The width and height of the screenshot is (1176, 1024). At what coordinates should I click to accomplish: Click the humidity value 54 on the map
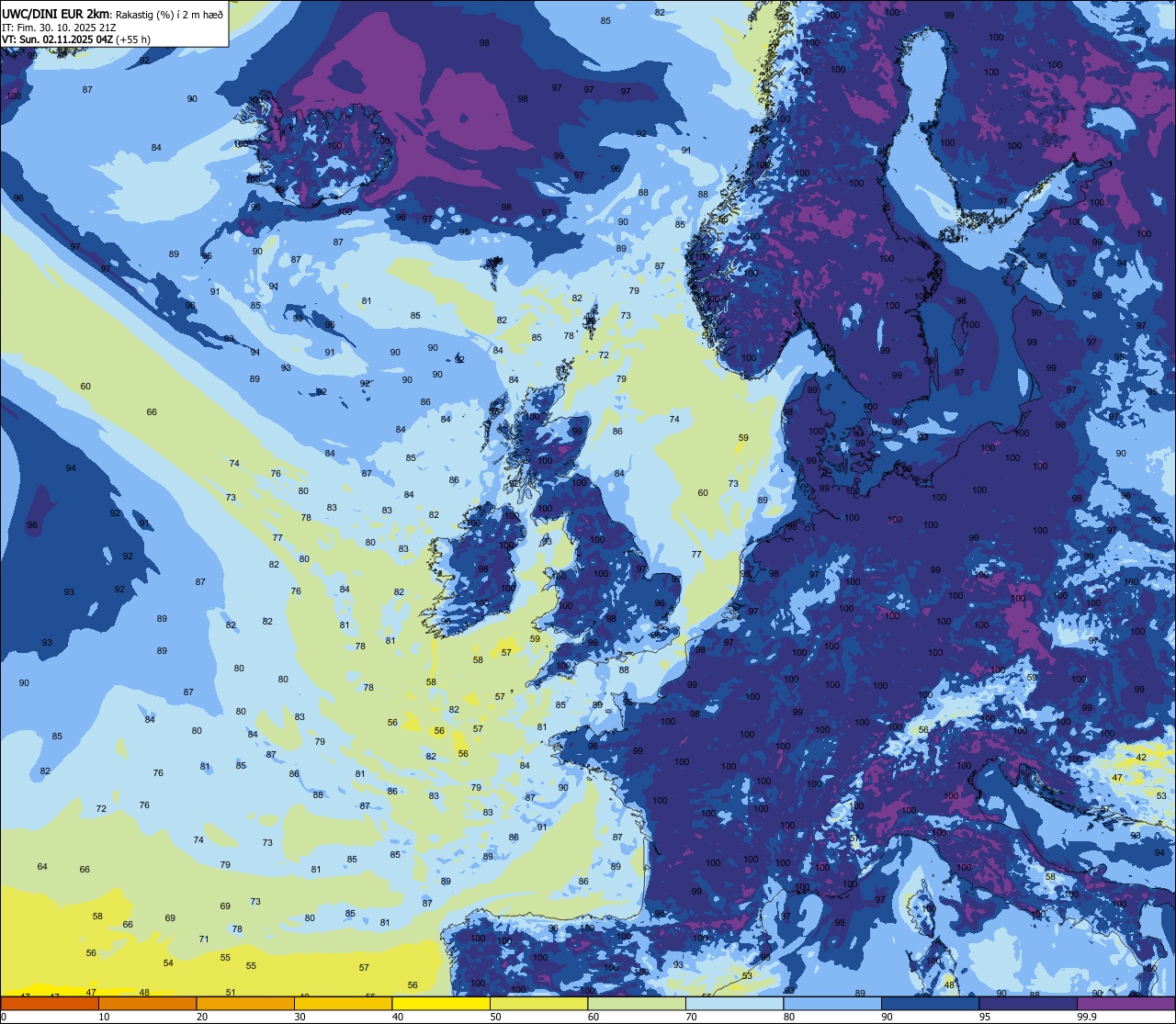pyautogui.click(x=168, y=962)
